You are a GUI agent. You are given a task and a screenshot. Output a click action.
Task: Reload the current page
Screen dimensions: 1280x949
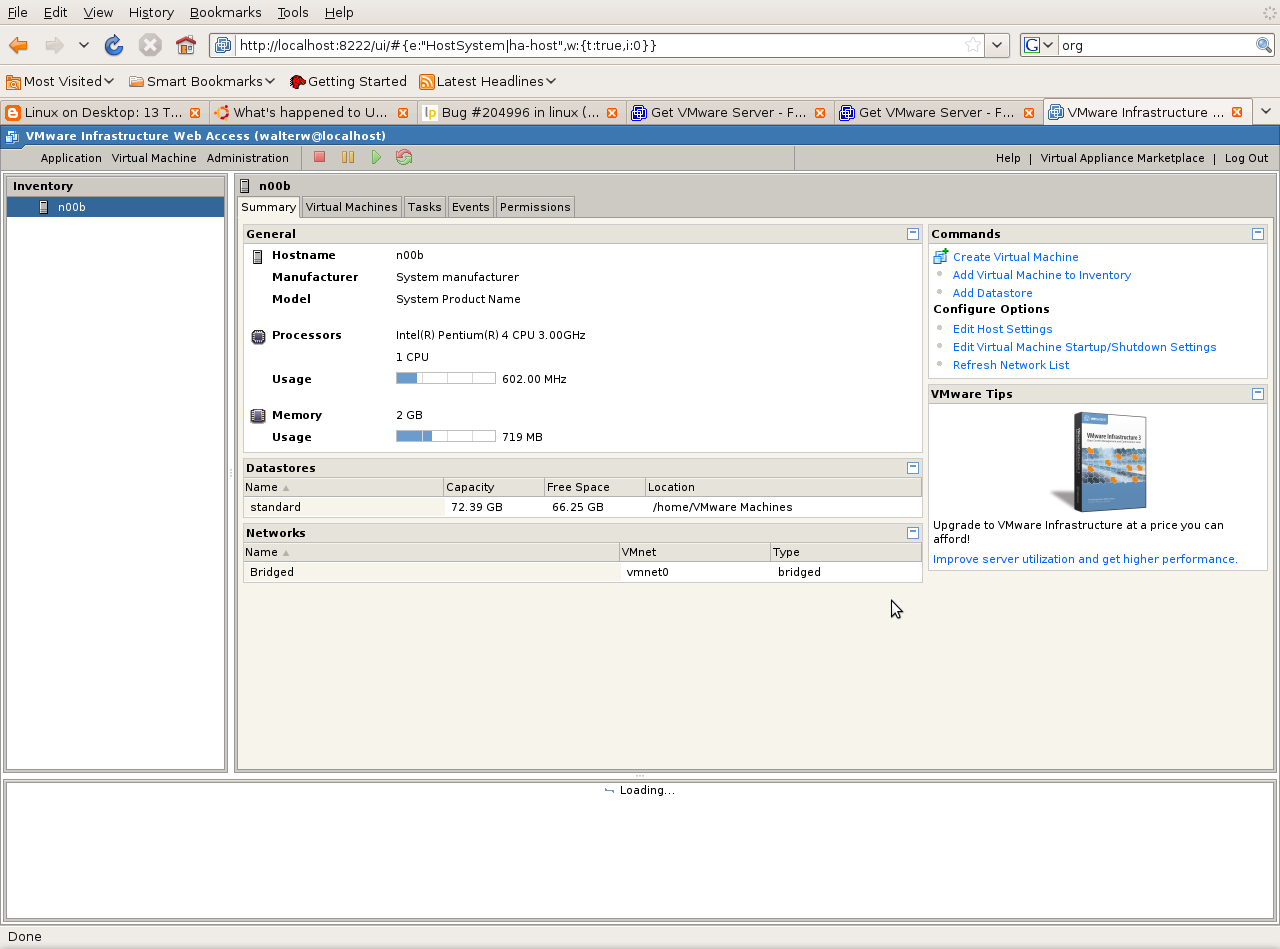[x=114, y=45]
